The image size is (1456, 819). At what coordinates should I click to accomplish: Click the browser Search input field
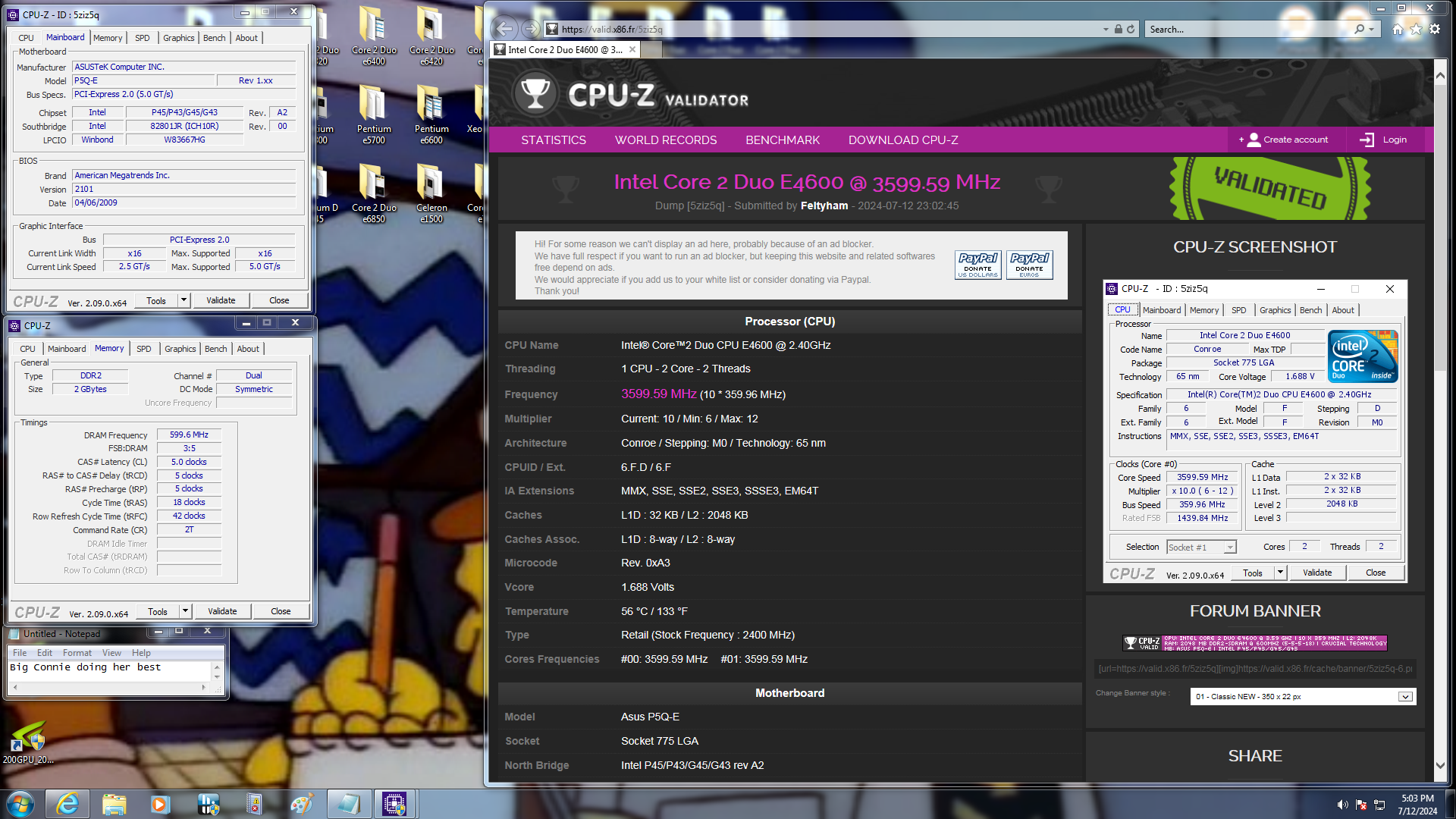pos(1248,30)
